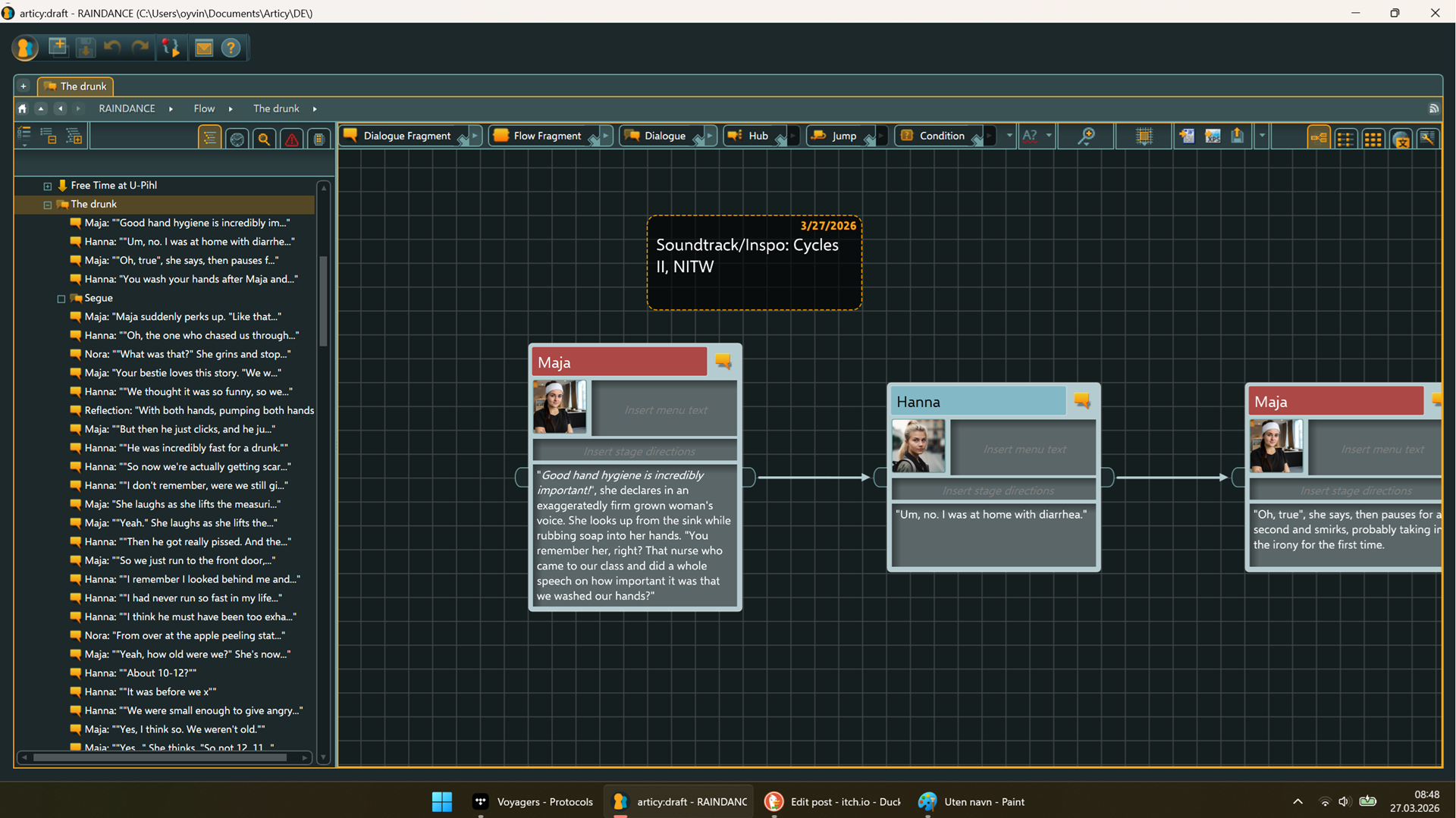Click the clipboard icon in navigator toolbar
The width and height of the screenshot is (1456, 818).
[x=318, y=139]
